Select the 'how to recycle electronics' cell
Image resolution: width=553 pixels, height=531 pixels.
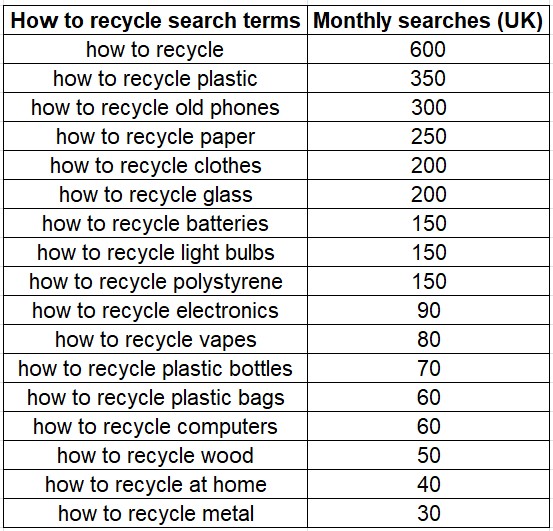[x=155, y=310]
